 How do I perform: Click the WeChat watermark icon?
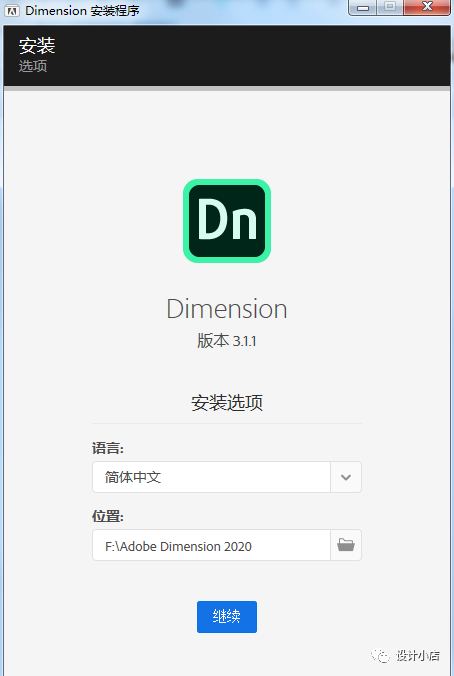pos(380,656)
